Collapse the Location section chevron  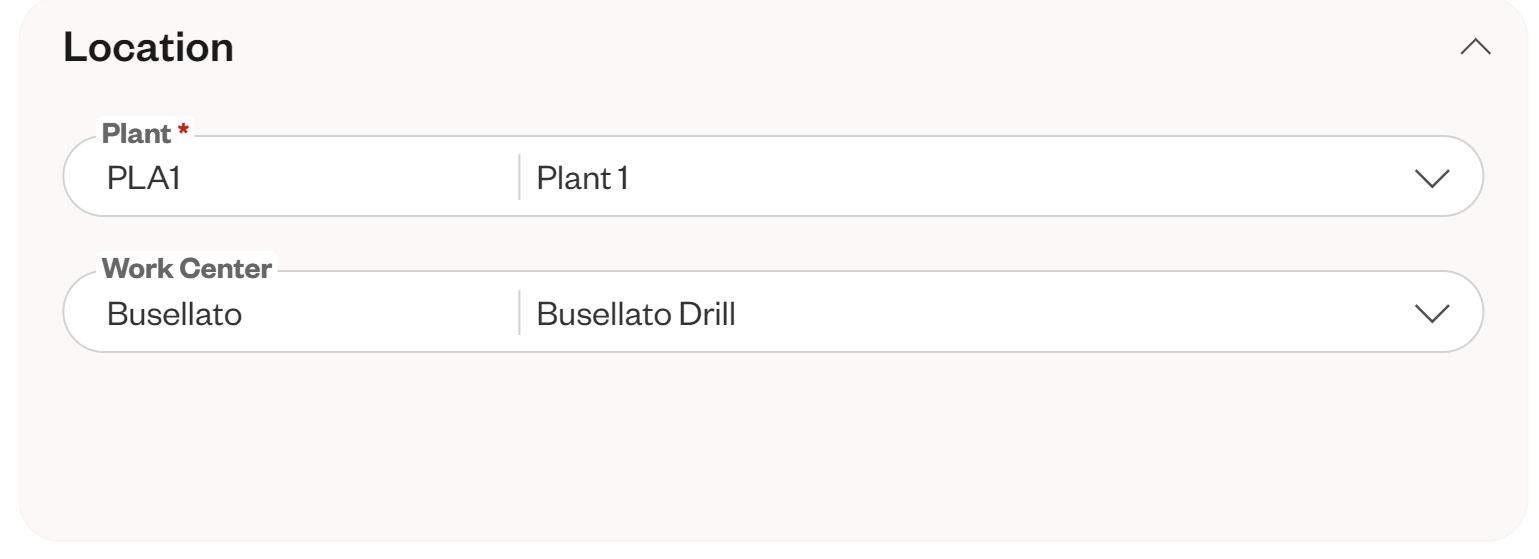point(1475,48)
